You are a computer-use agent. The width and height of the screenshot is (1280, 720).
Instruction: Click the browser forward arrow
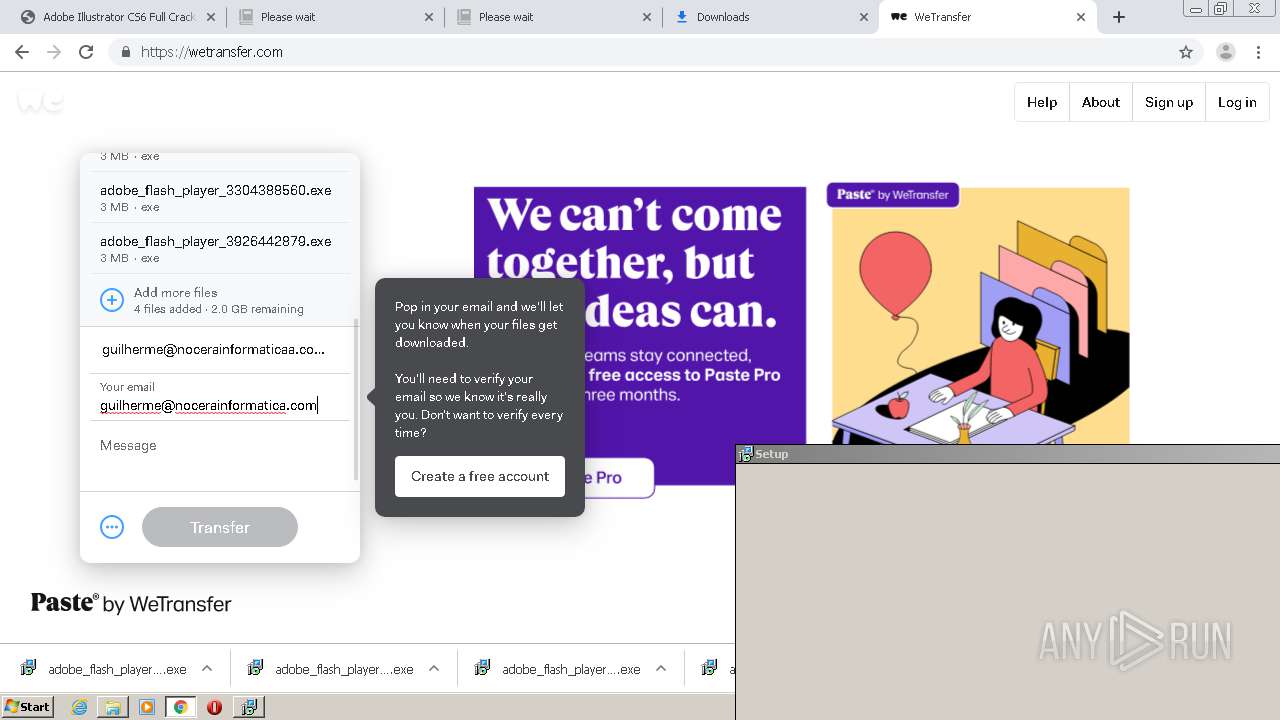[x=54, y=52]
